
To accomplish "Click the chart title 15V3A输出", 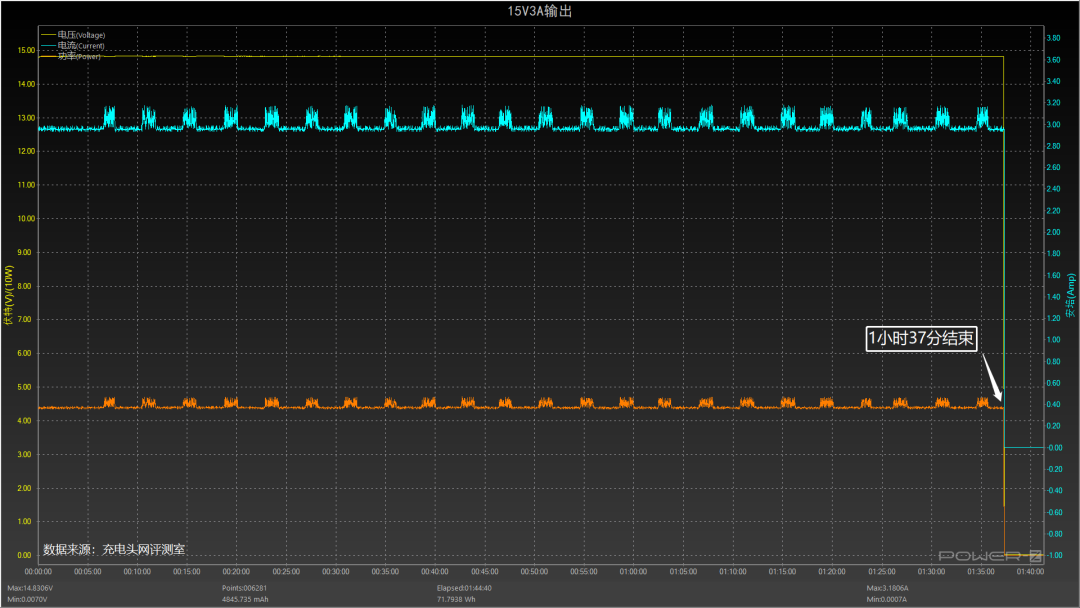I will 540,11.
